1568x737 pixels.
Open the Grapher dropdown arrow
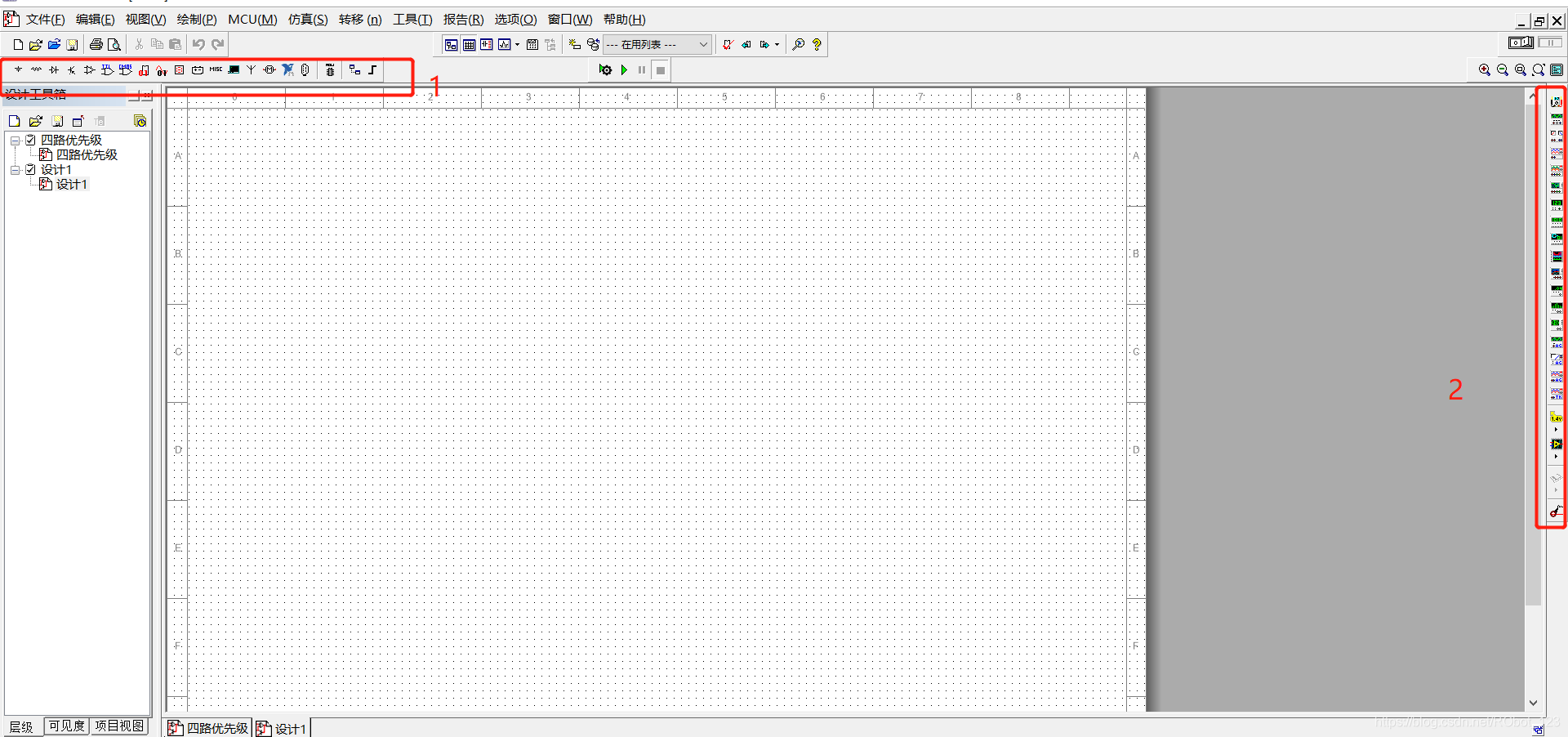point(517,45)
